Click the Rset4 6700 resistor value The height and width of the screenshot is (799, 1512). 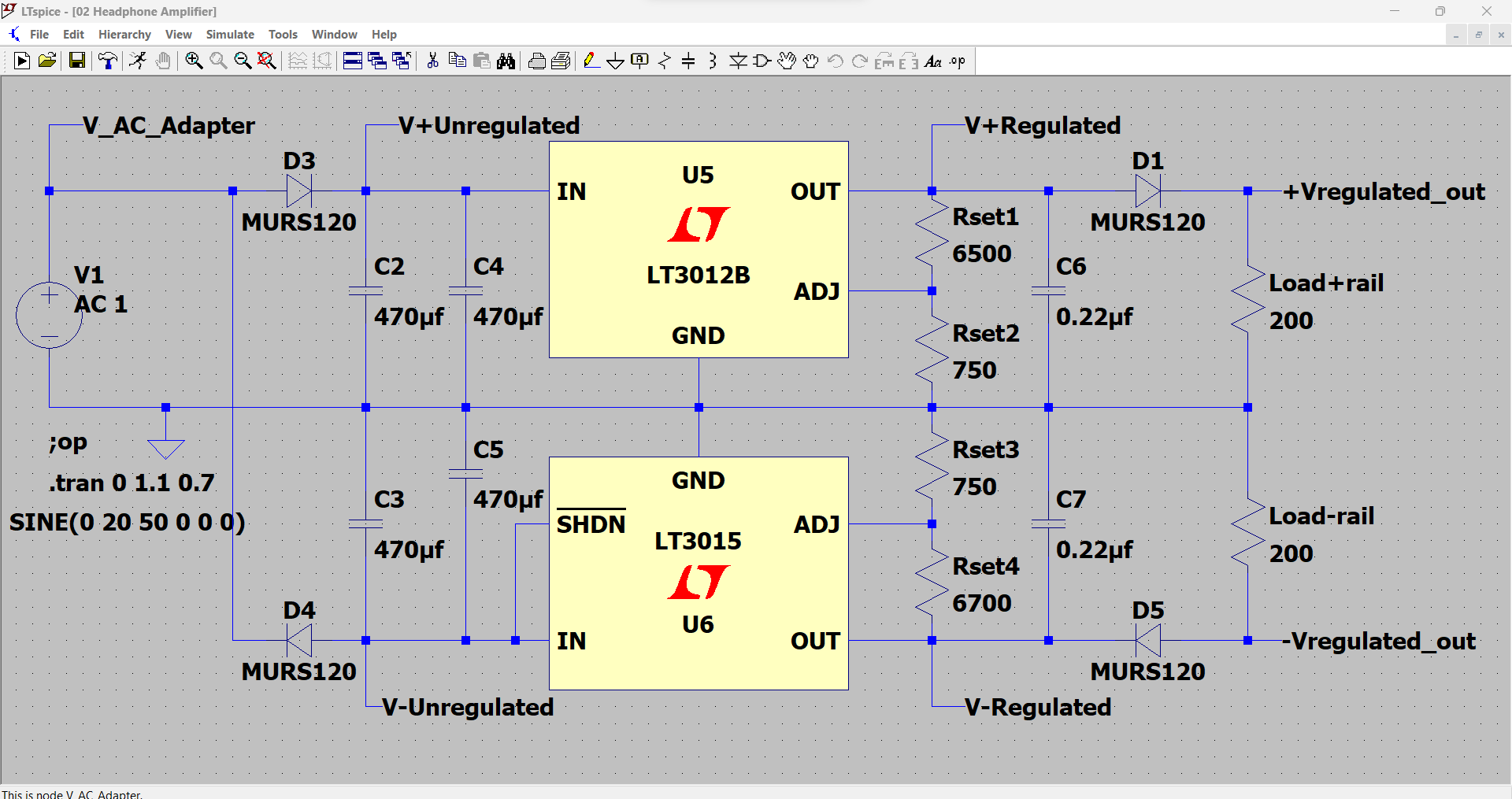pyautogui.click(x=981, y=603)
